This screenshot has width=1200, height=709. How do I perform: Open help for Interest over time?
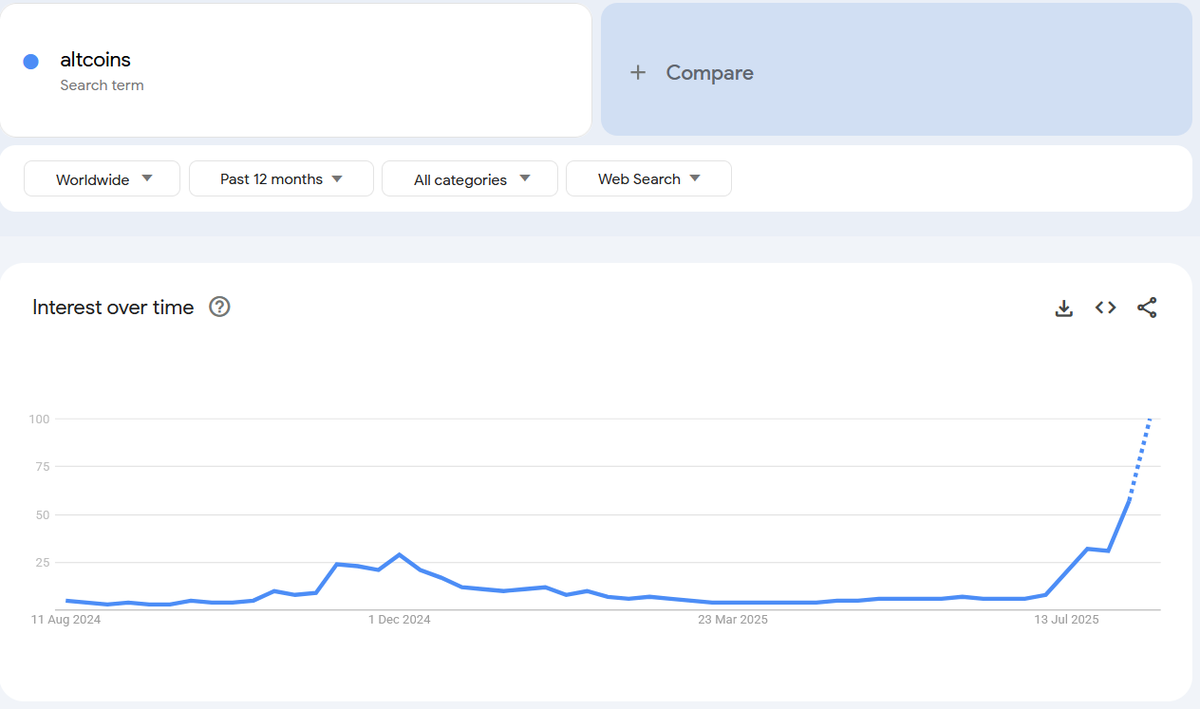click(220, 307)
